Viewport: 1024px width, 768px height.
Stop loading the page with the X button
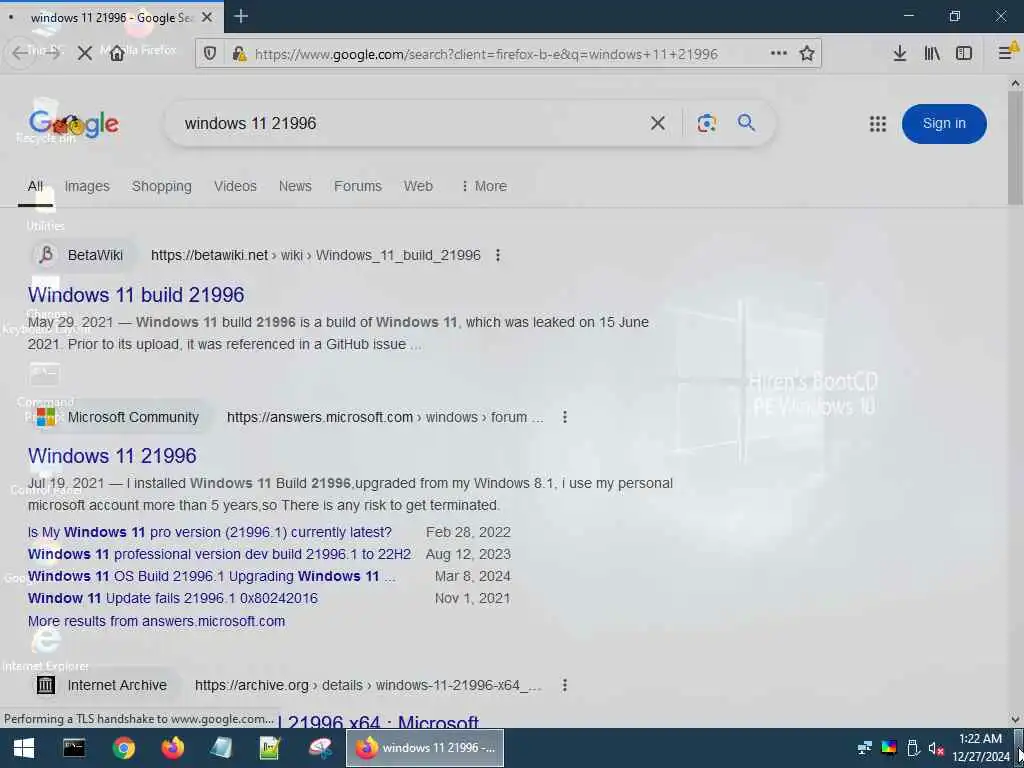[84, 54]
